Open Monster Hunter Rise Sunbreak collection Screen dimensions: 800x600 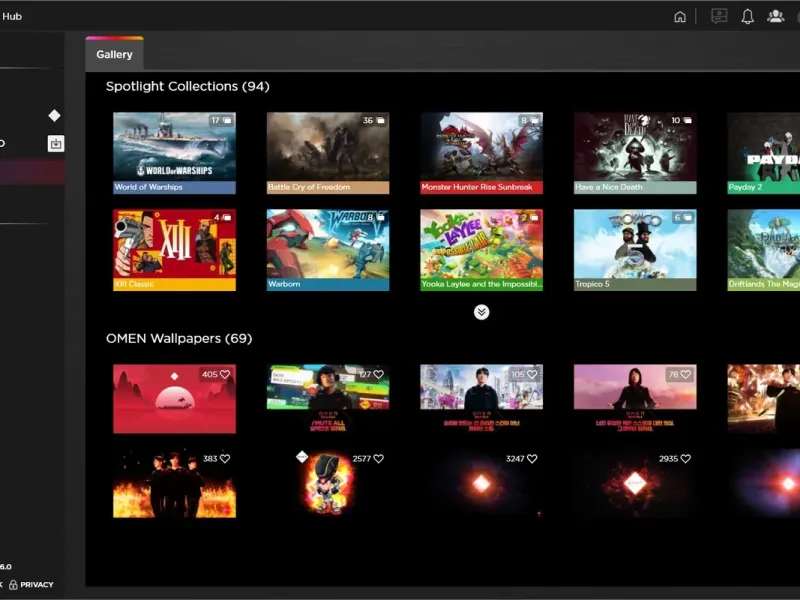[x=482, y=153]
